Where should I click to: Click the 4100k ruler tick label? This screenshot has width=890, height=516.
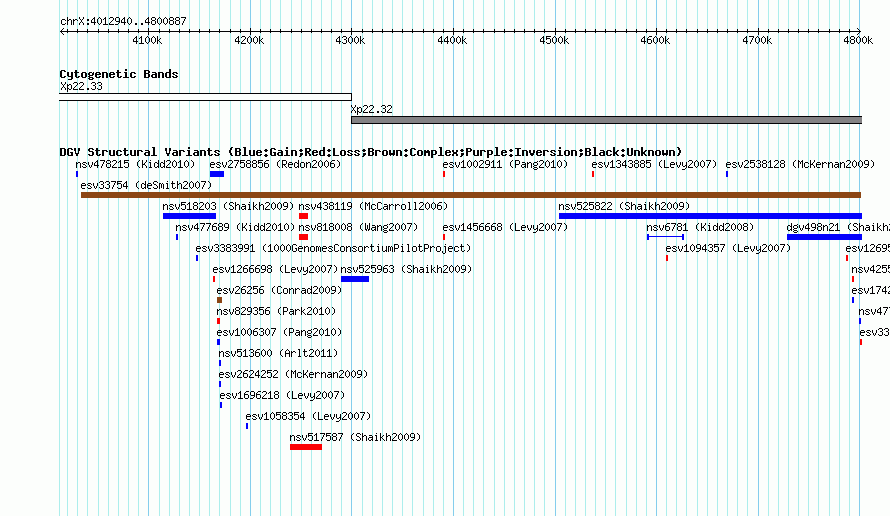(147, 40)
